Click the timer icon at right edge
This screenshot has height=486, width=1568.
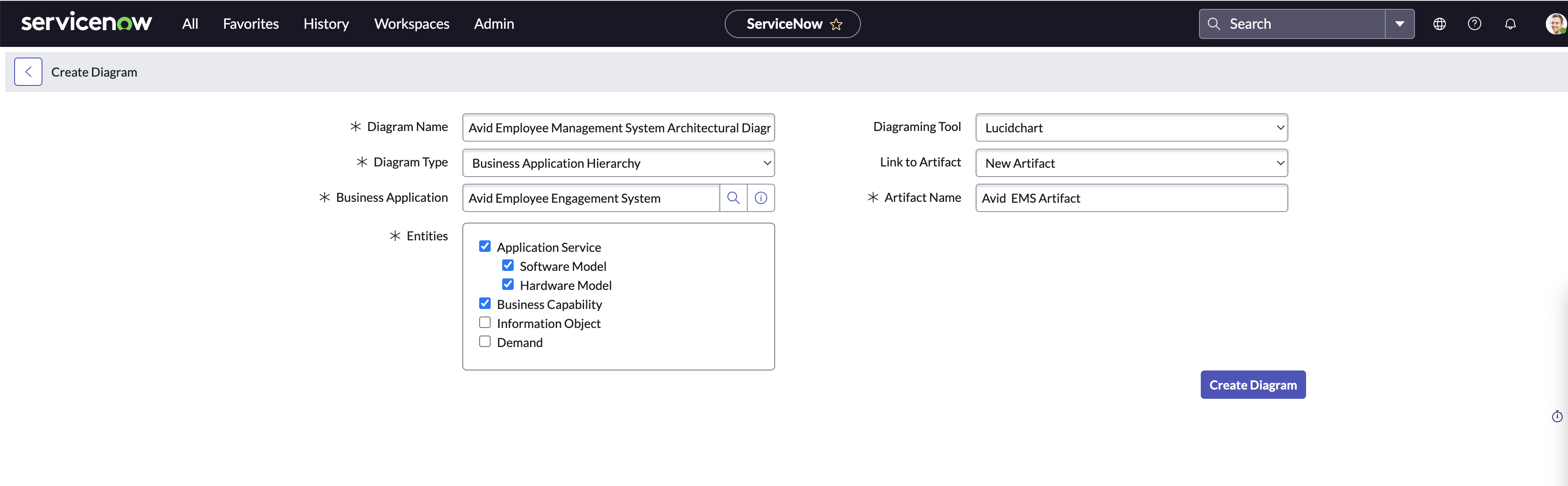1557,417
